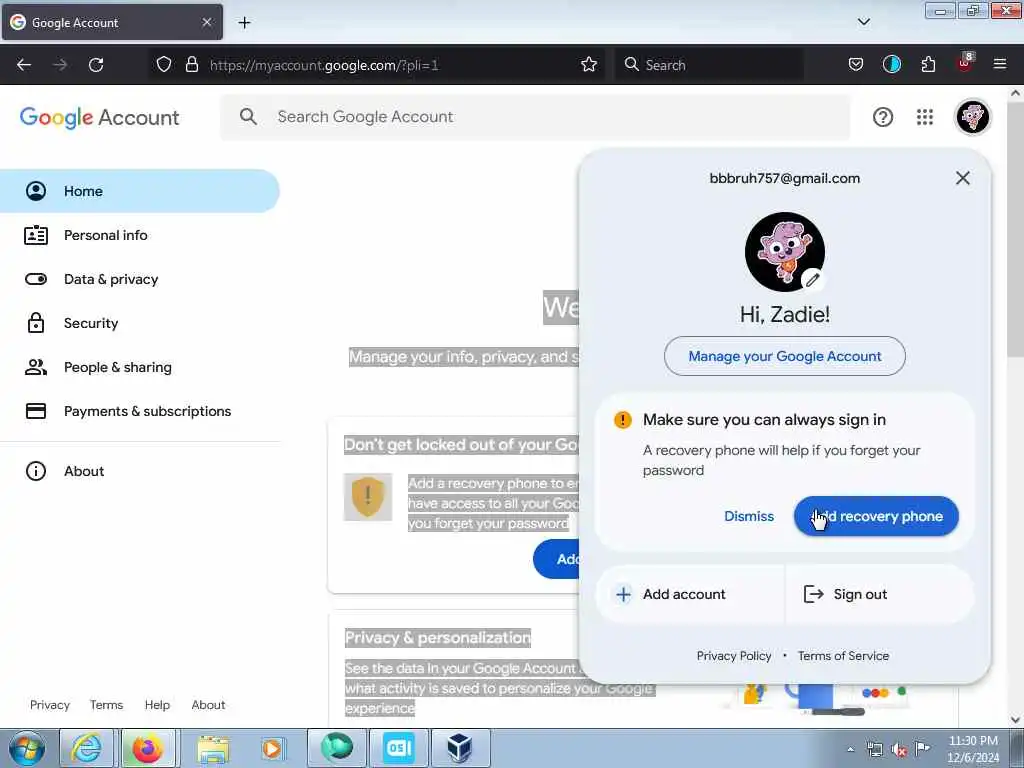Viewport: 1024px width, 768px height.
Task: Click the page vertical scrollbar thumb
Action: pos(1015,229)
